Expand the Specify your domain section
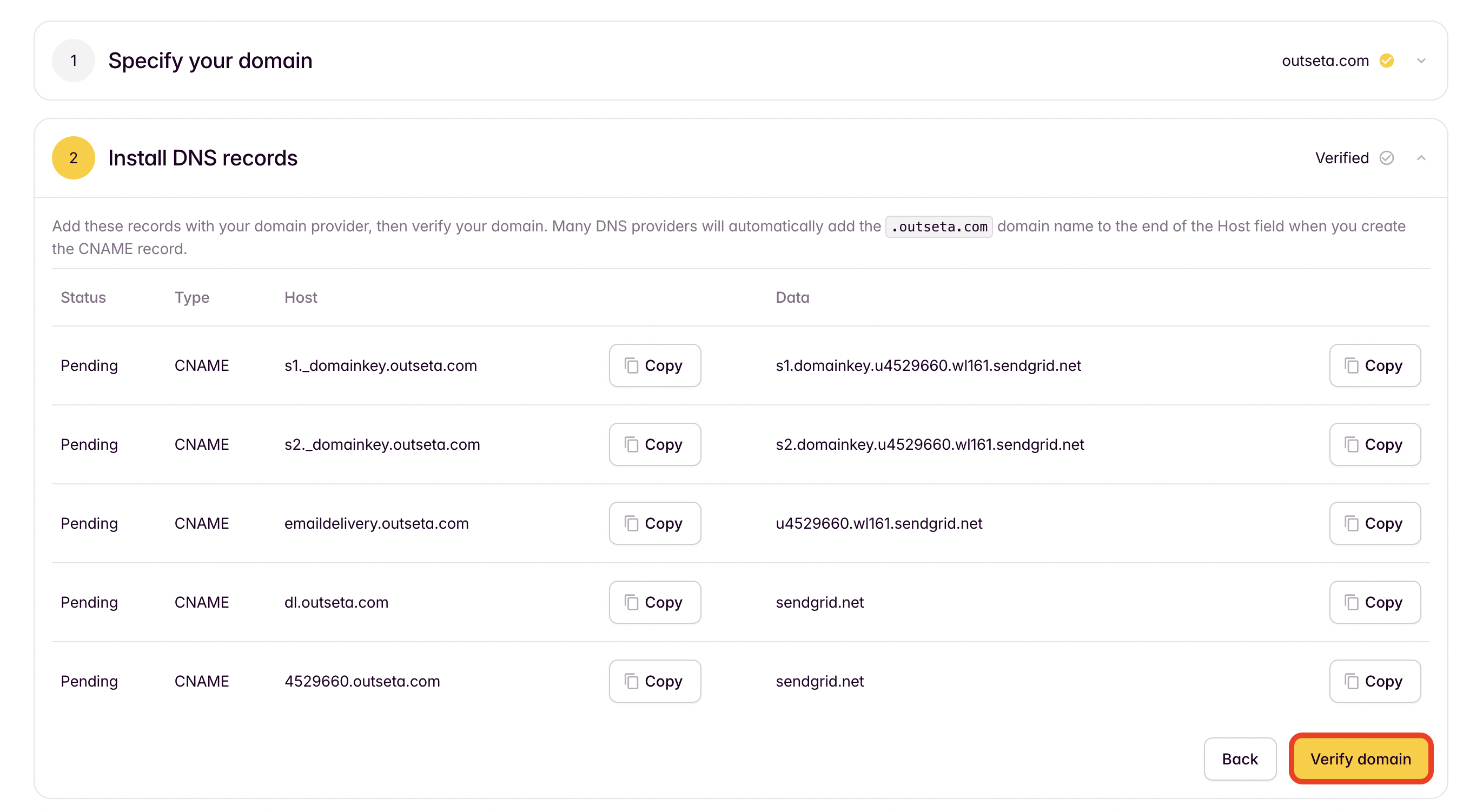Image resolution: width=1483 pixels, height=812 pixels. click(x=1421, y=61)
